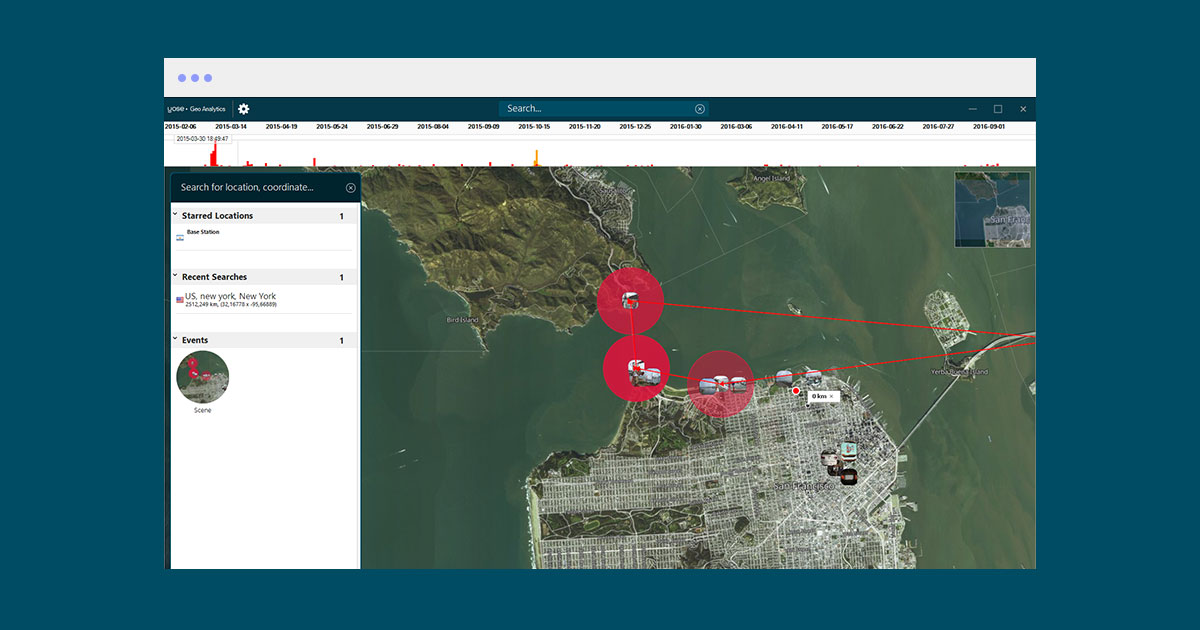Clear the location search field
Viewport: 1200px width, 630px height.
tap(351, 188)
